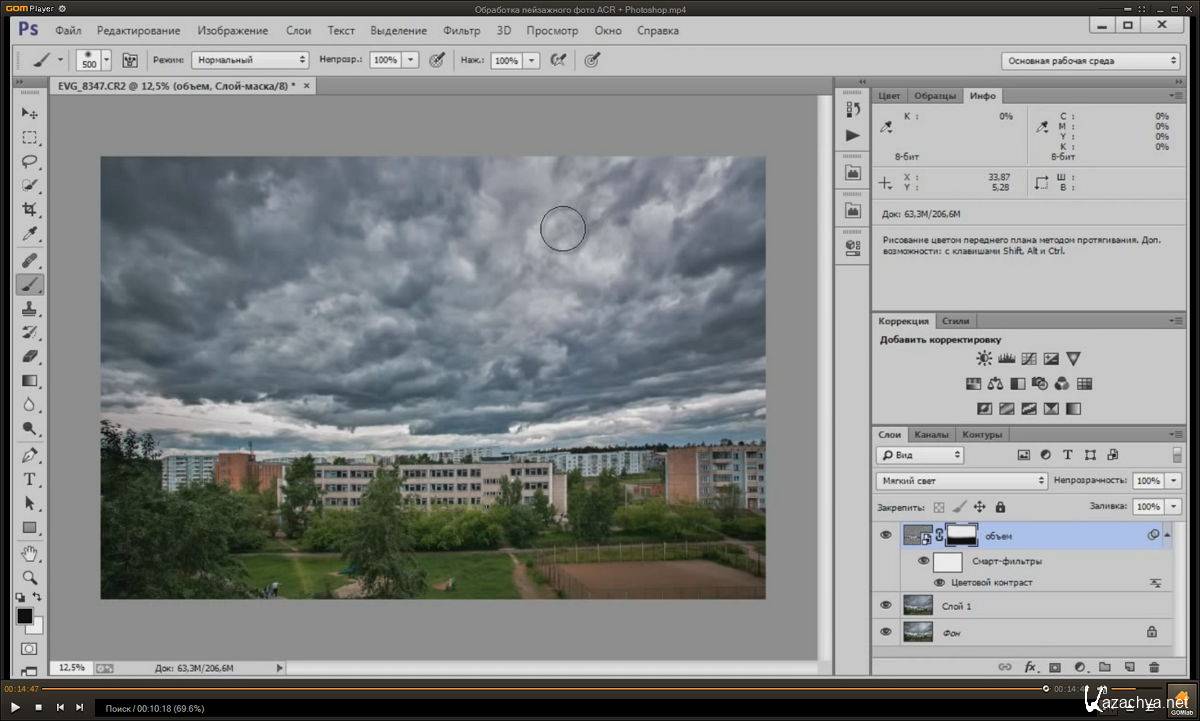This screenshot has width=1200, height=721.
Task: Select the Crop tool in toolbar
Action: click(29, 210)
